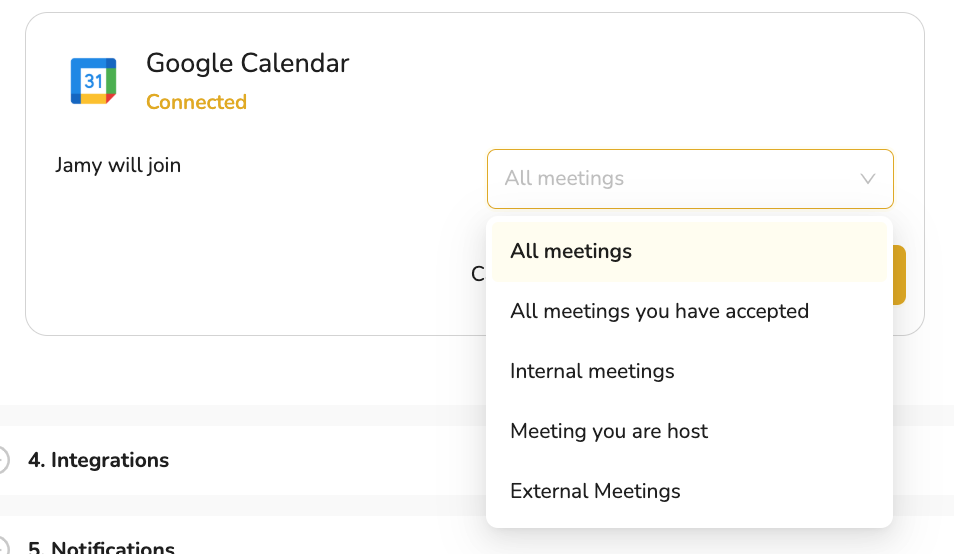954x554 pixels.
Task: Click the Jamy will join label
Action: click(118, 165)
